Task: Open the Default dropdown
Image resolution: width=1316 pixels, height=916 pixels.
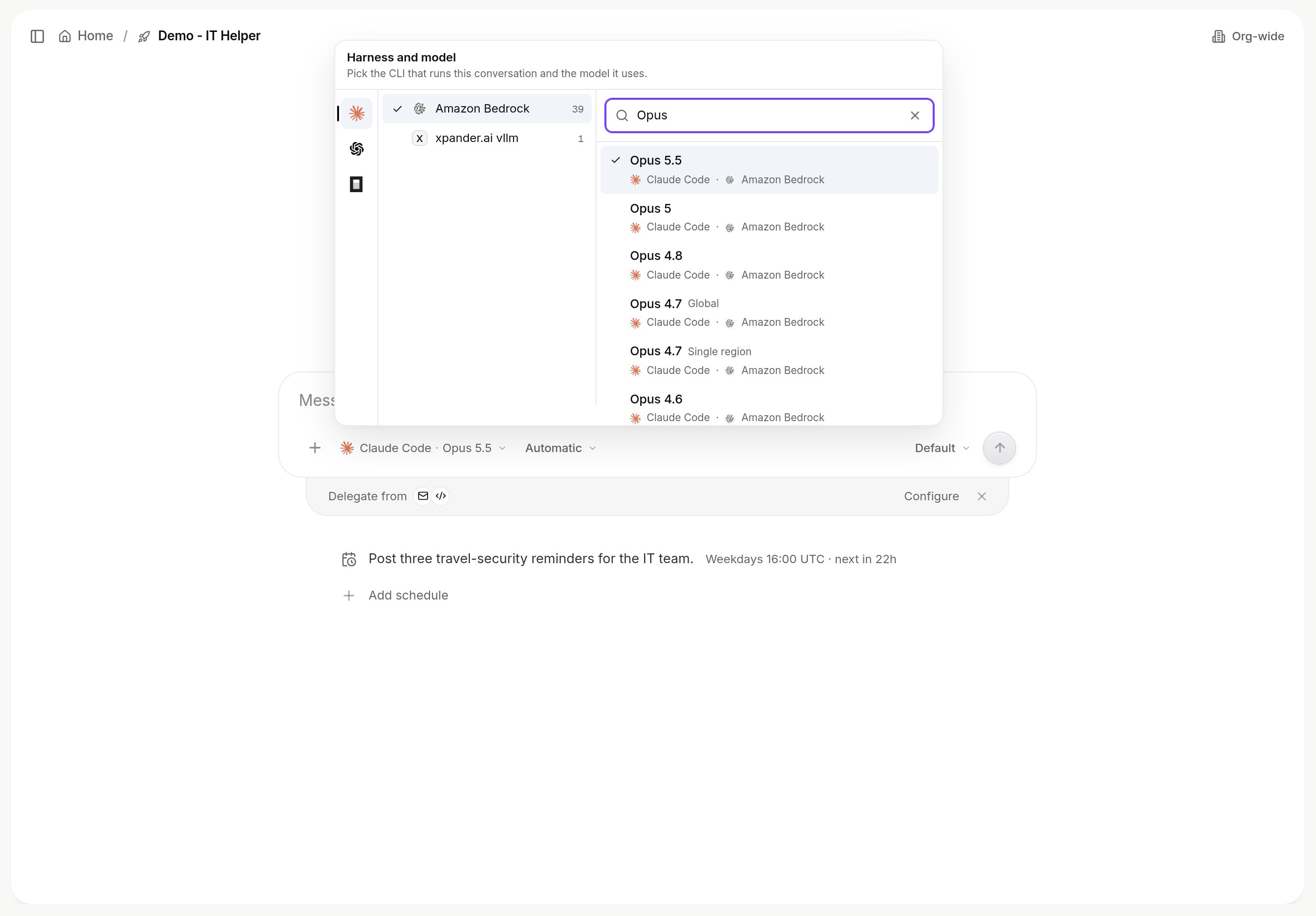Action: [942, 448]
